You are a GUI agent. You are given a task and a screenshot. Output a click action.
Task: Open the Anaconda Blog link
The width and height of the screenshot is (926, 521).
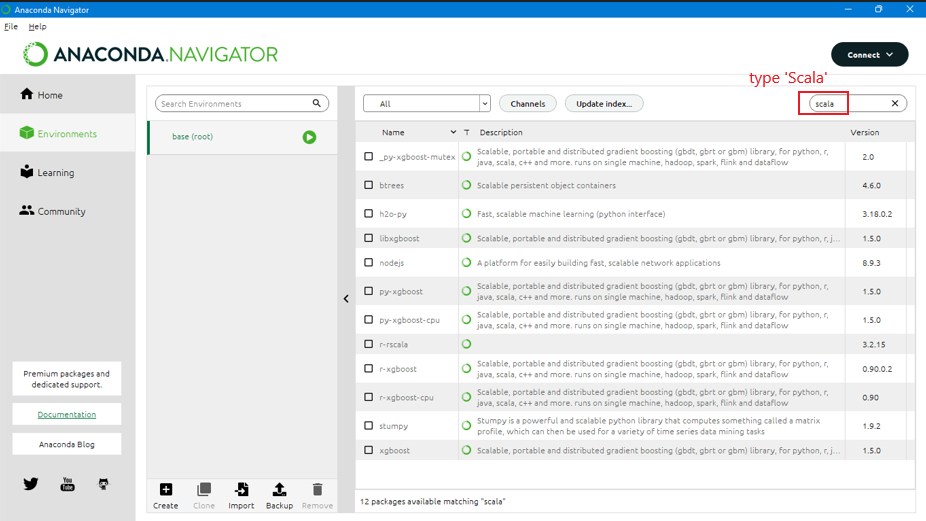[x=67, y=444]
